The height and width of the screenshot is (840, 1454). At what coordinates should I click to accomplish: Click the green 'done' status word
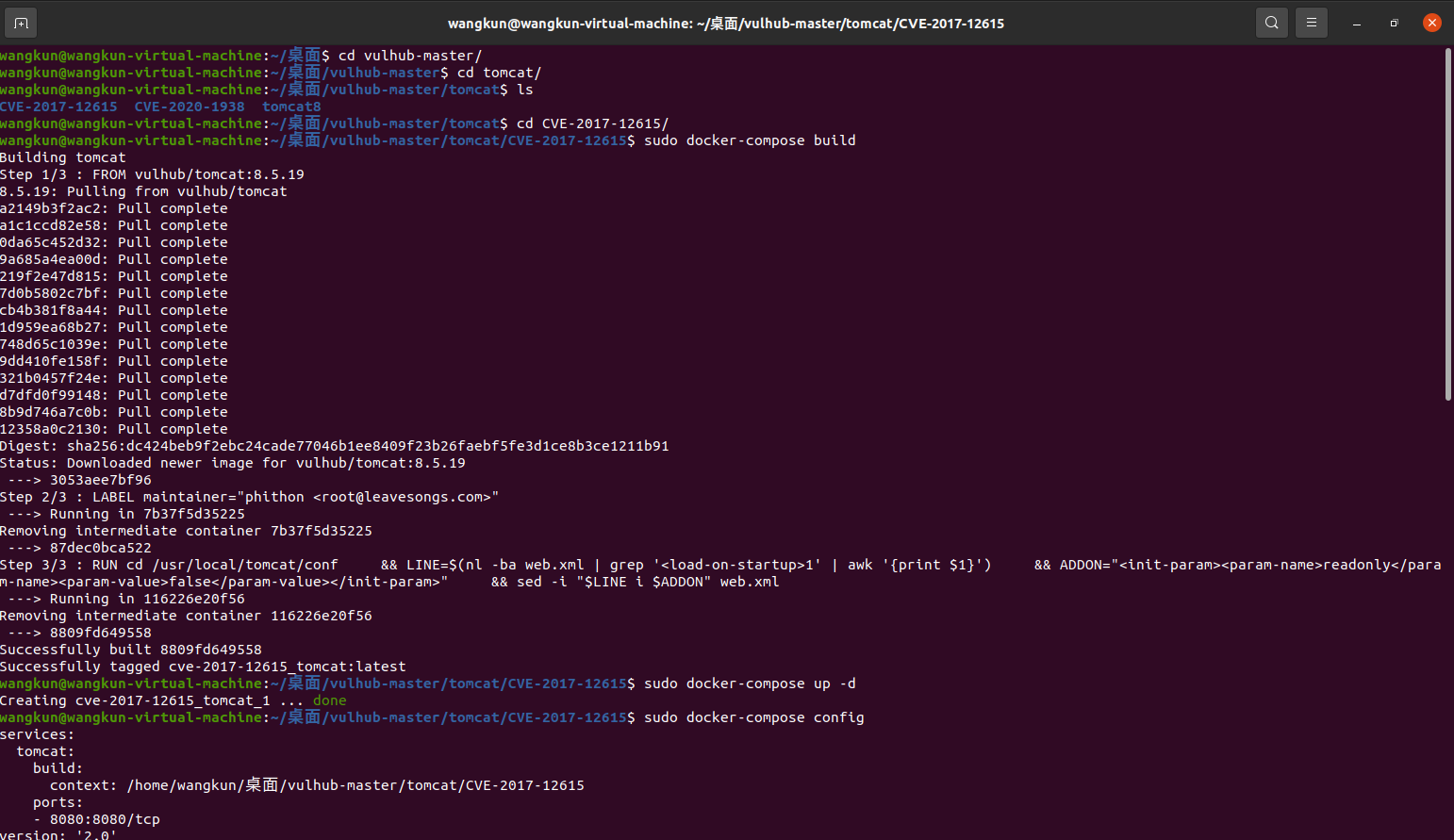tap(330, 700)
